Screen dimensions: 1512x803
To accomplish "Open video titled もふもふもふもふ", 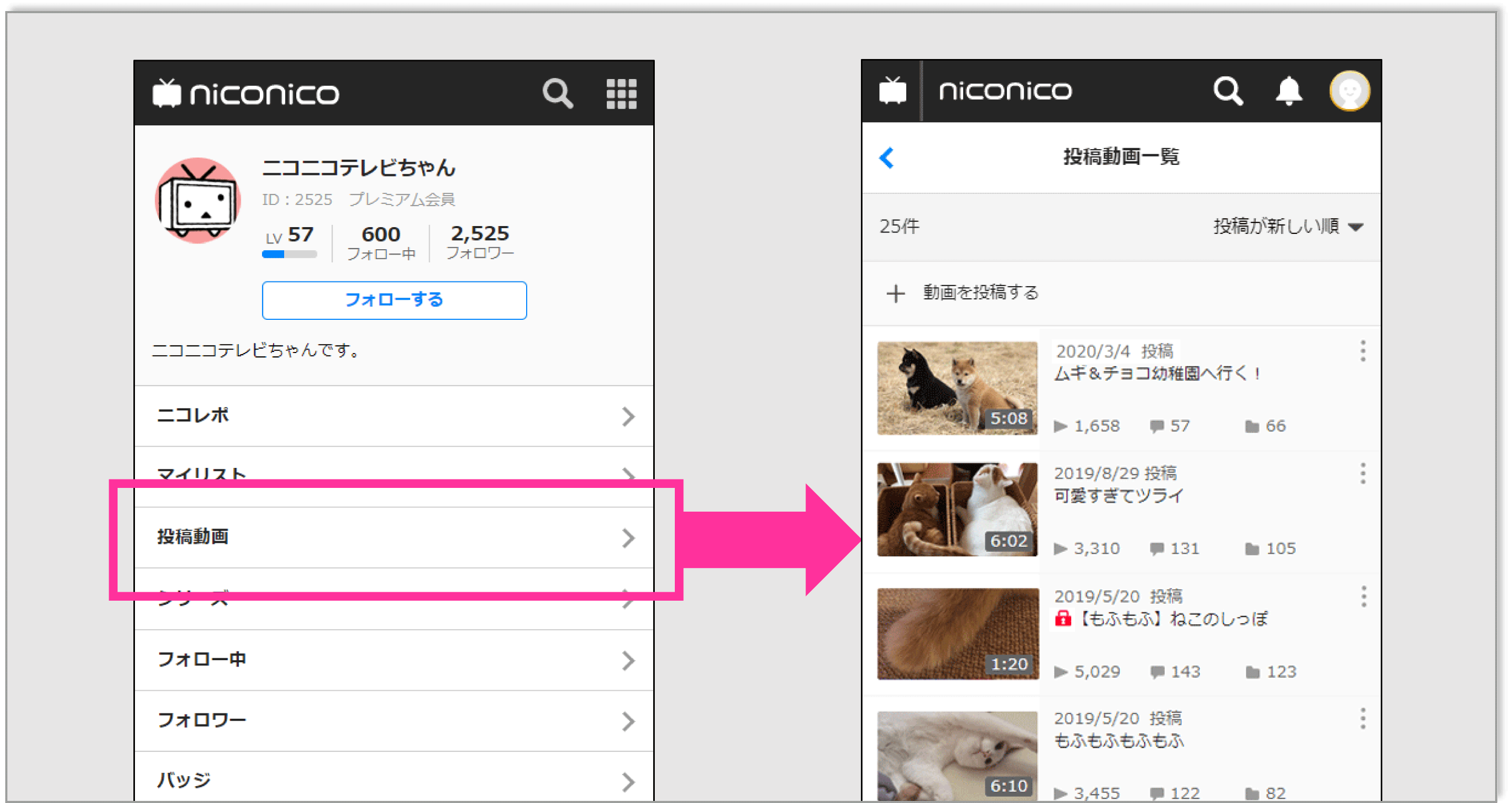I will pos(1119,741).
